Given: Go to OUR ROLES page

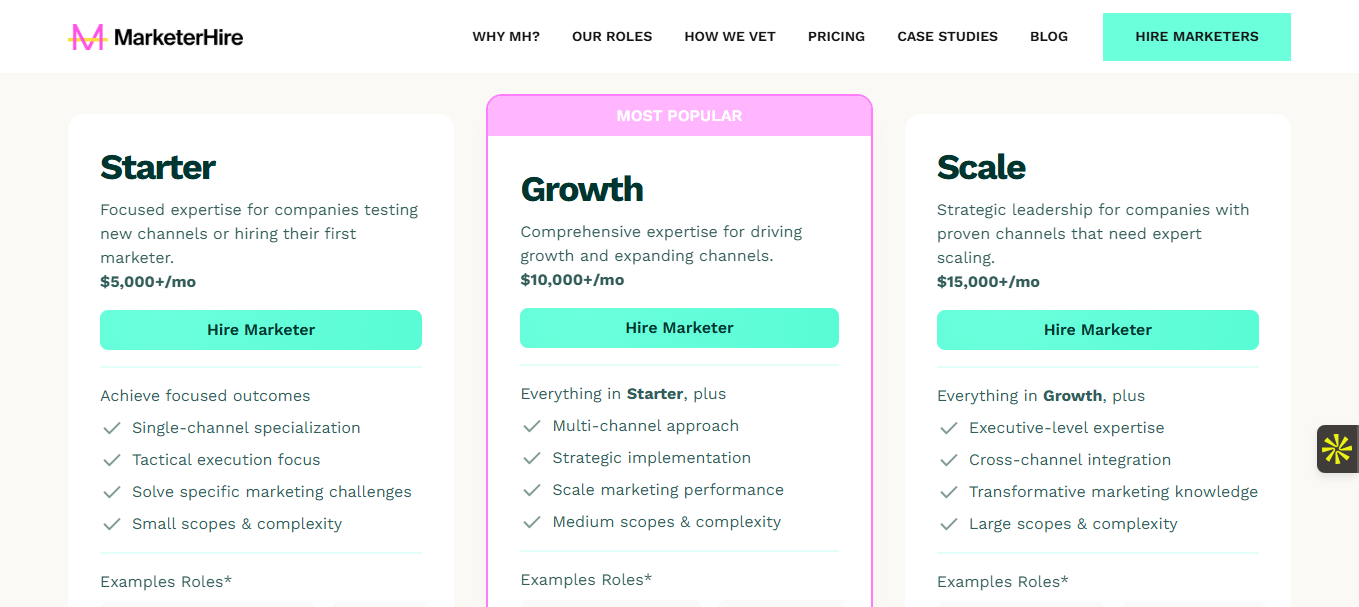Looking at the screenshot, I should (x=612, y=37).
